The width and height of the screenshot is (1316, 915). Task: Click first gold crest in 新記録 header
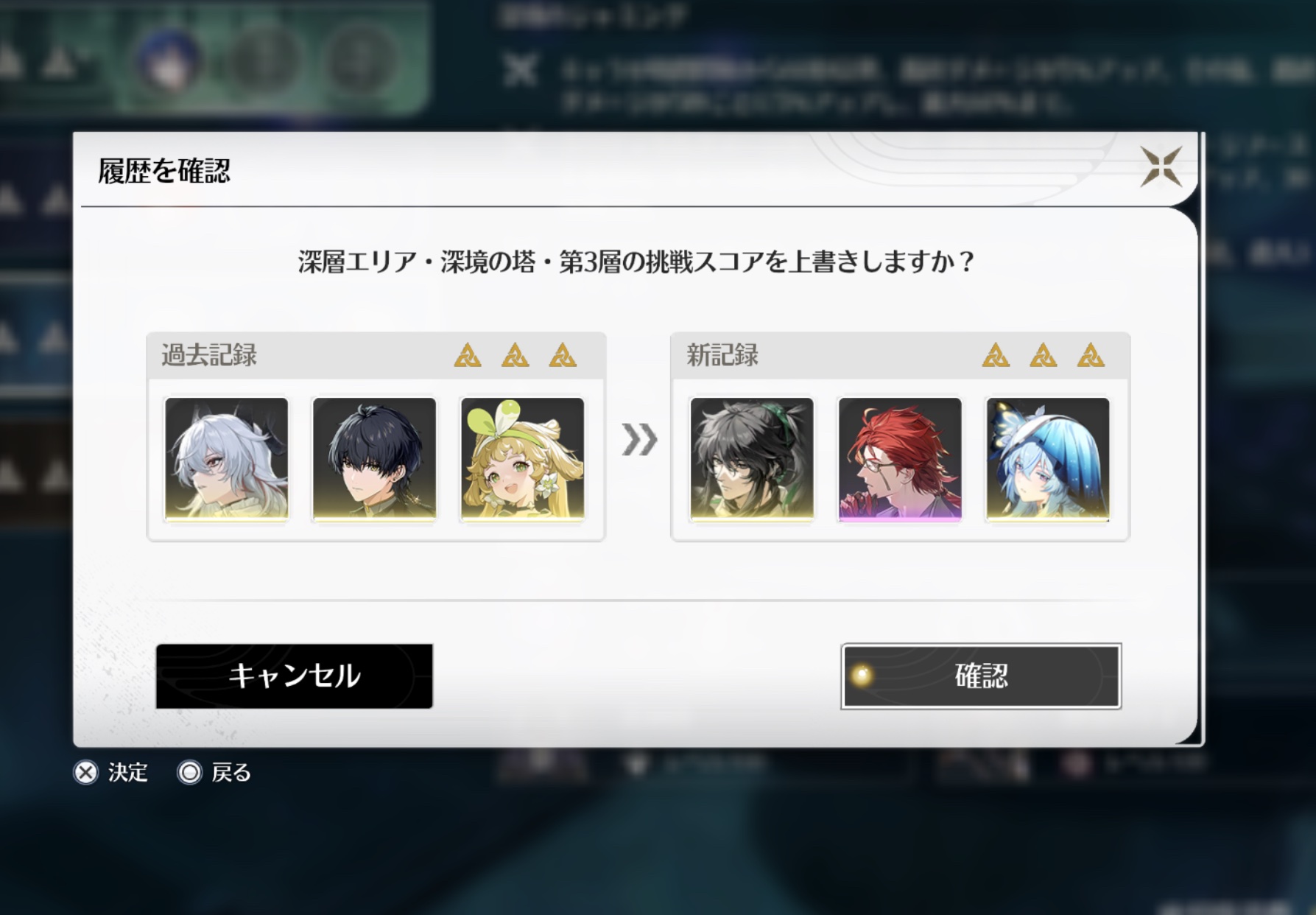click(x=996, y=355)
